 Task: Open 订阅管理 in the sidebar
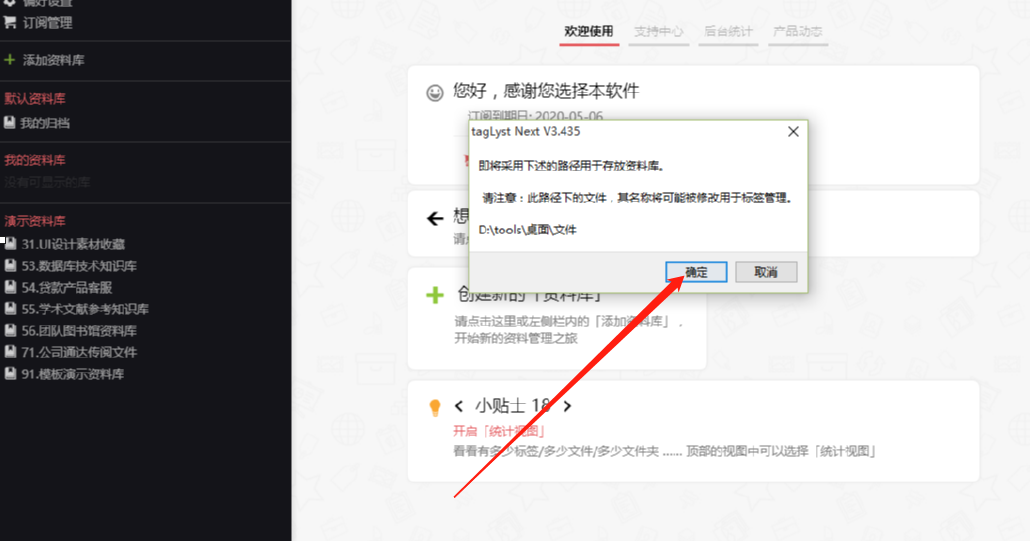pos(47,23)
